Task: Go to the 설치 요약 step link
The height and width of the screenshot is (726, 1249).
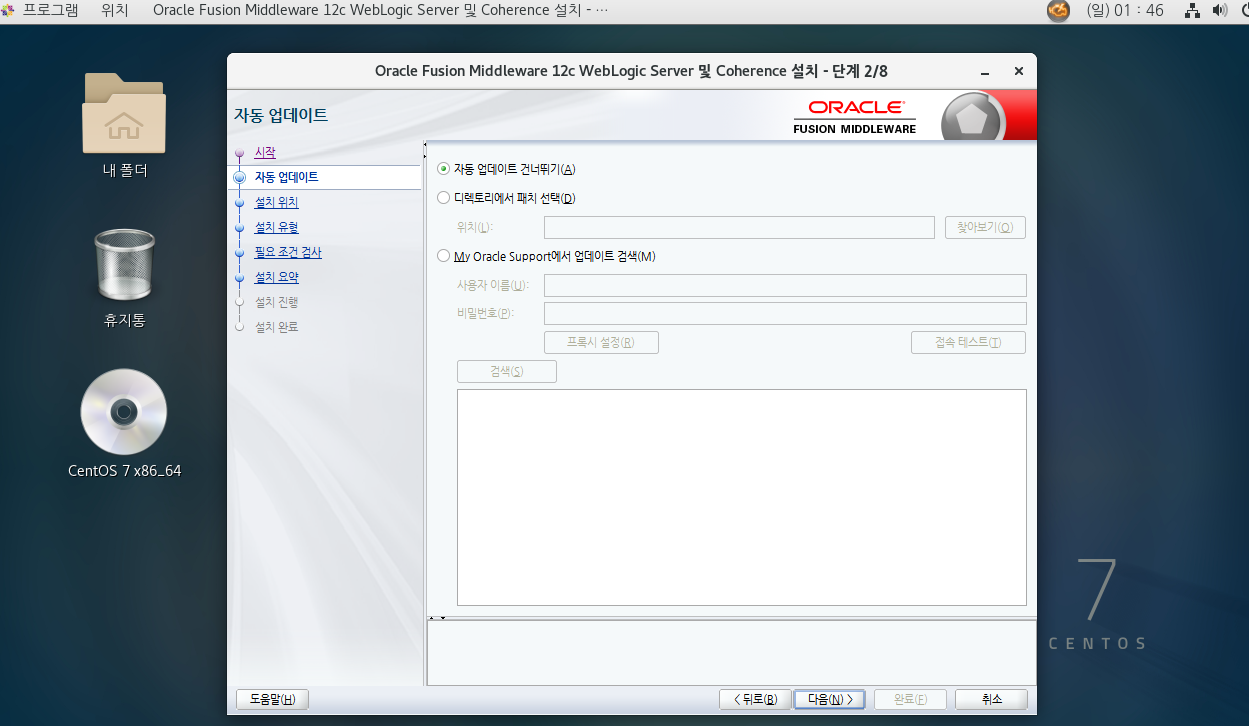Action: [276, 277]
